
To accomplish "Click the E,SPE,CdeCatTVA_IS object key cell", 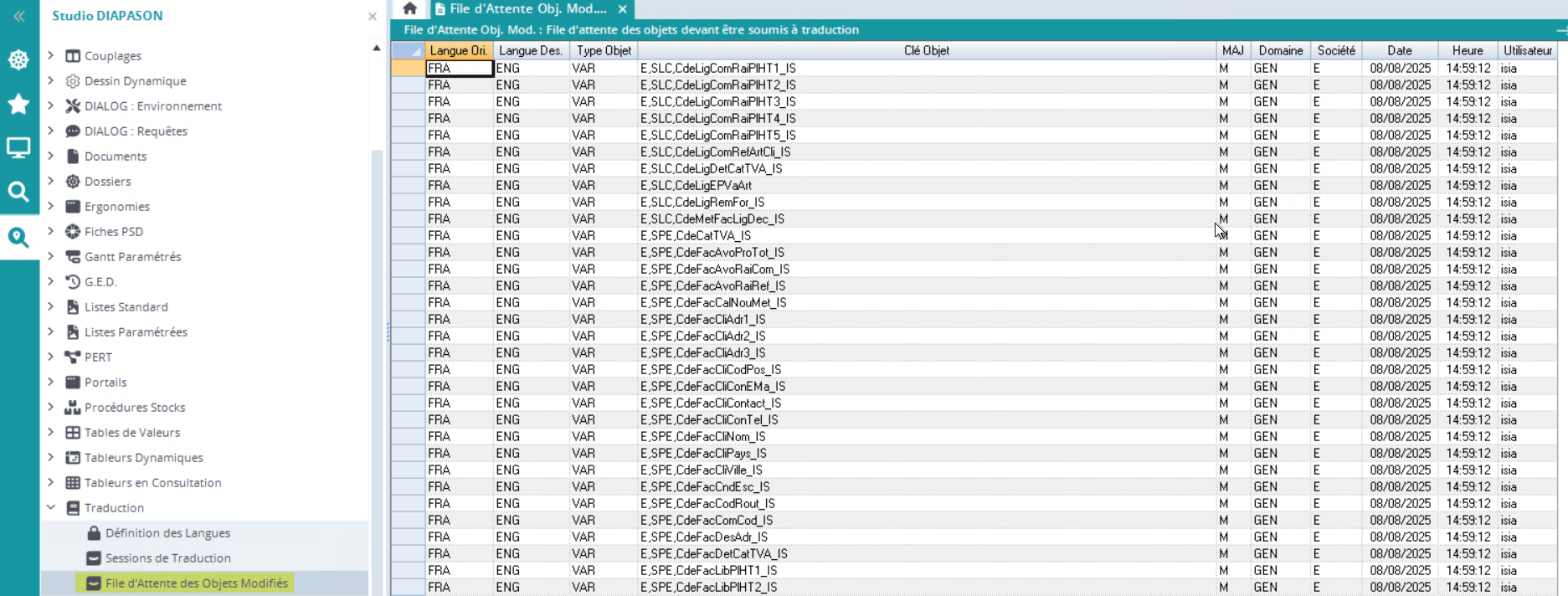I will pyautogui.click(x=695, y=235).
